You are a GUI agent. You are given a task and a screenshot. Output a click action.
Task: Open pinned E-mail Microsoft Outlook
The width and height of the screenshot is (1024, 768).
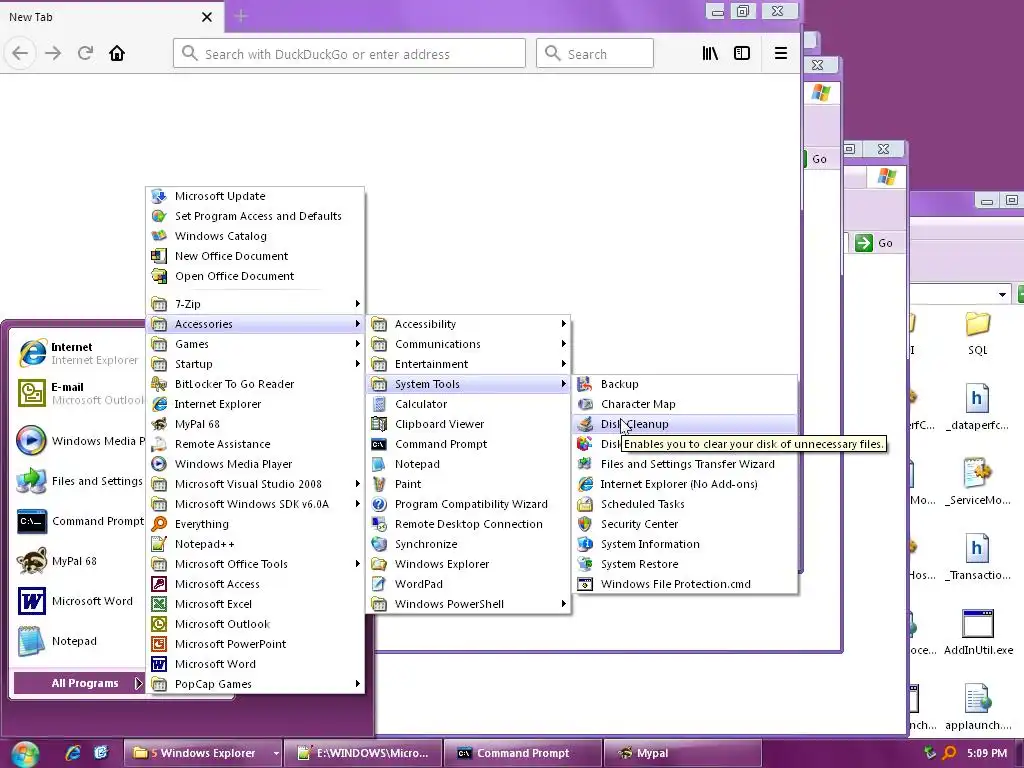78,393
